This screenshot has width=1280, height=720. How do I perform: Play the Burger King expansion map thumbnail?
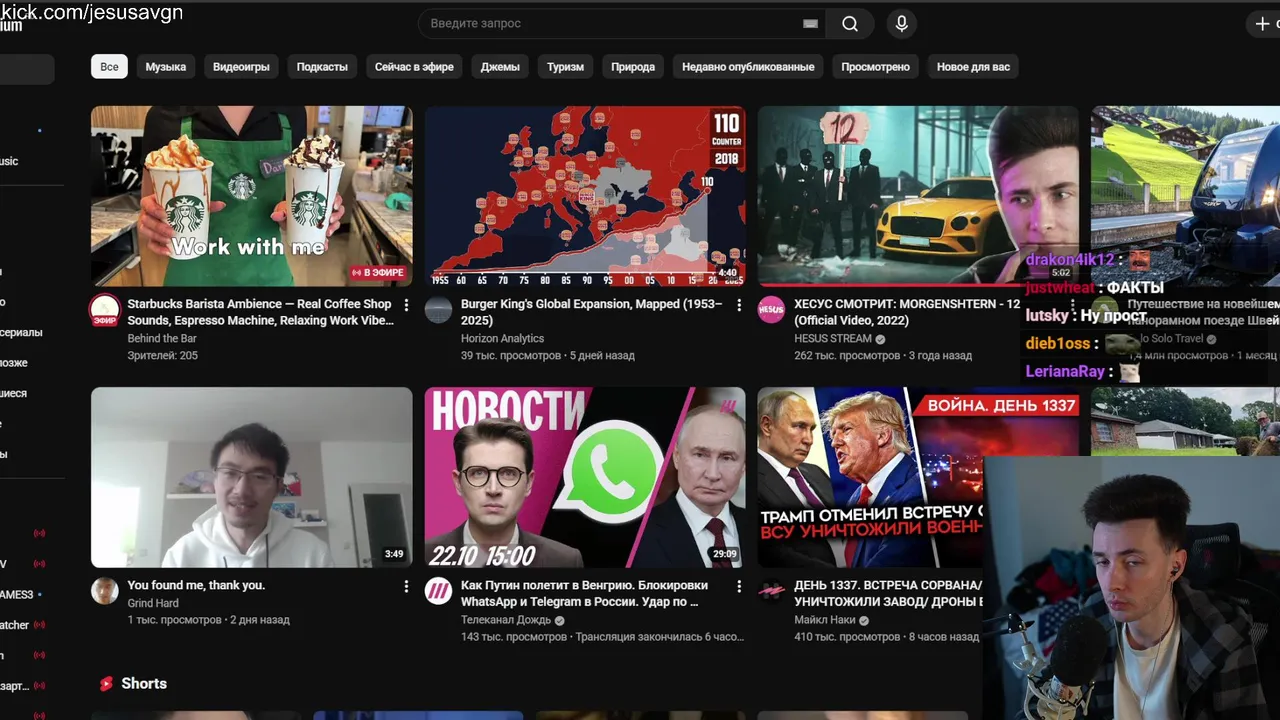(585, 196)
